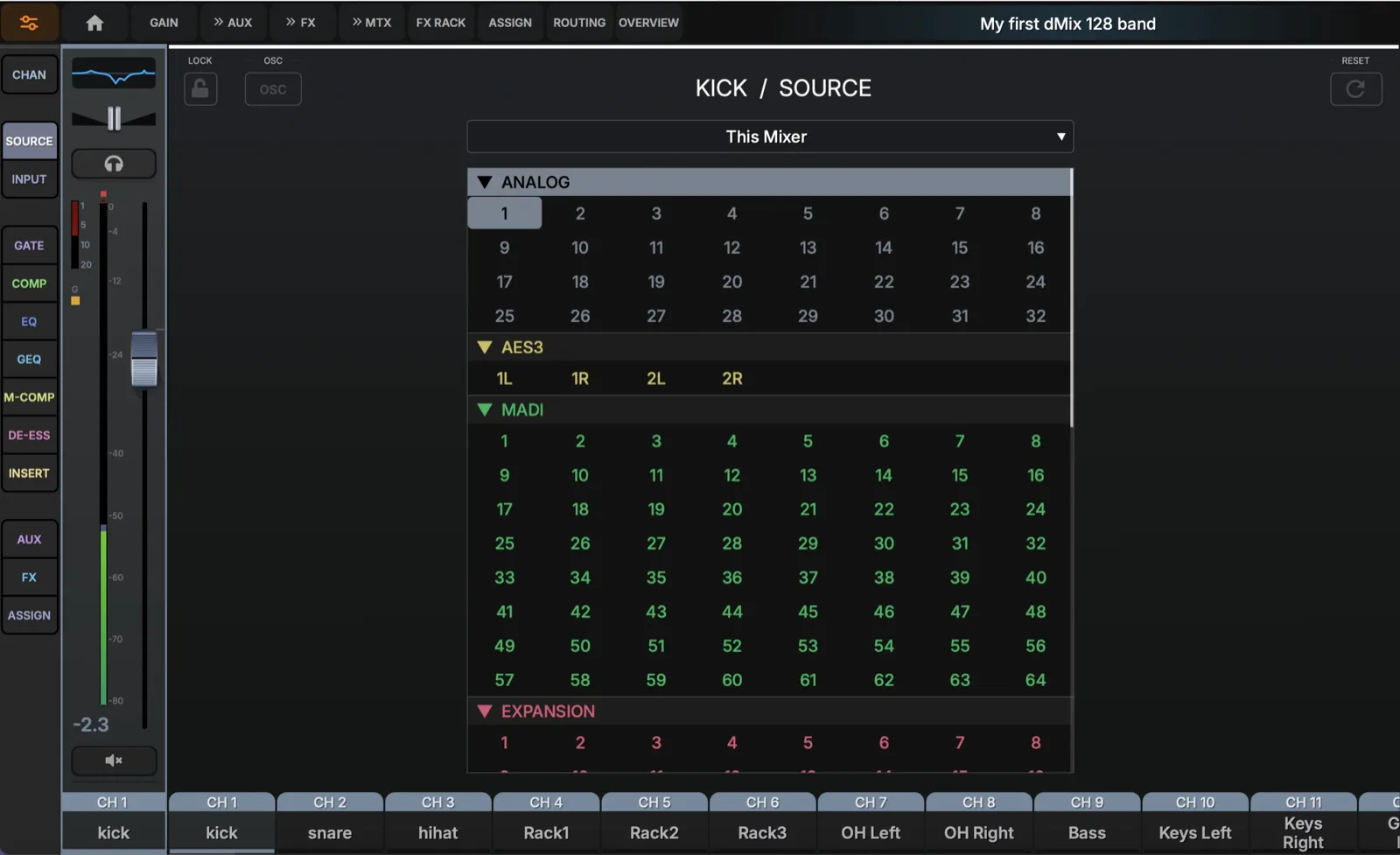Open the OVERVIEW tab
This screenshot has width=1400, height=855.
click(648, 23)
